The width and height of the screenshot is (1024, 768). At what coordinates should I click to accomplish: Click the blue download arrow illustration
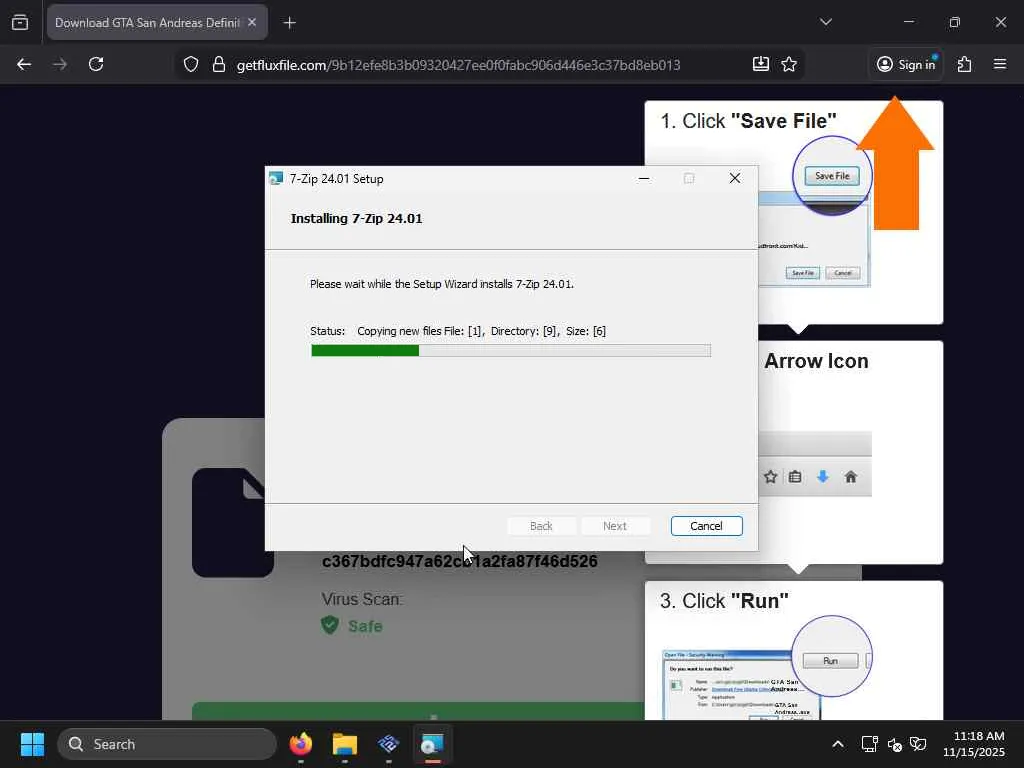click(823, 477)
